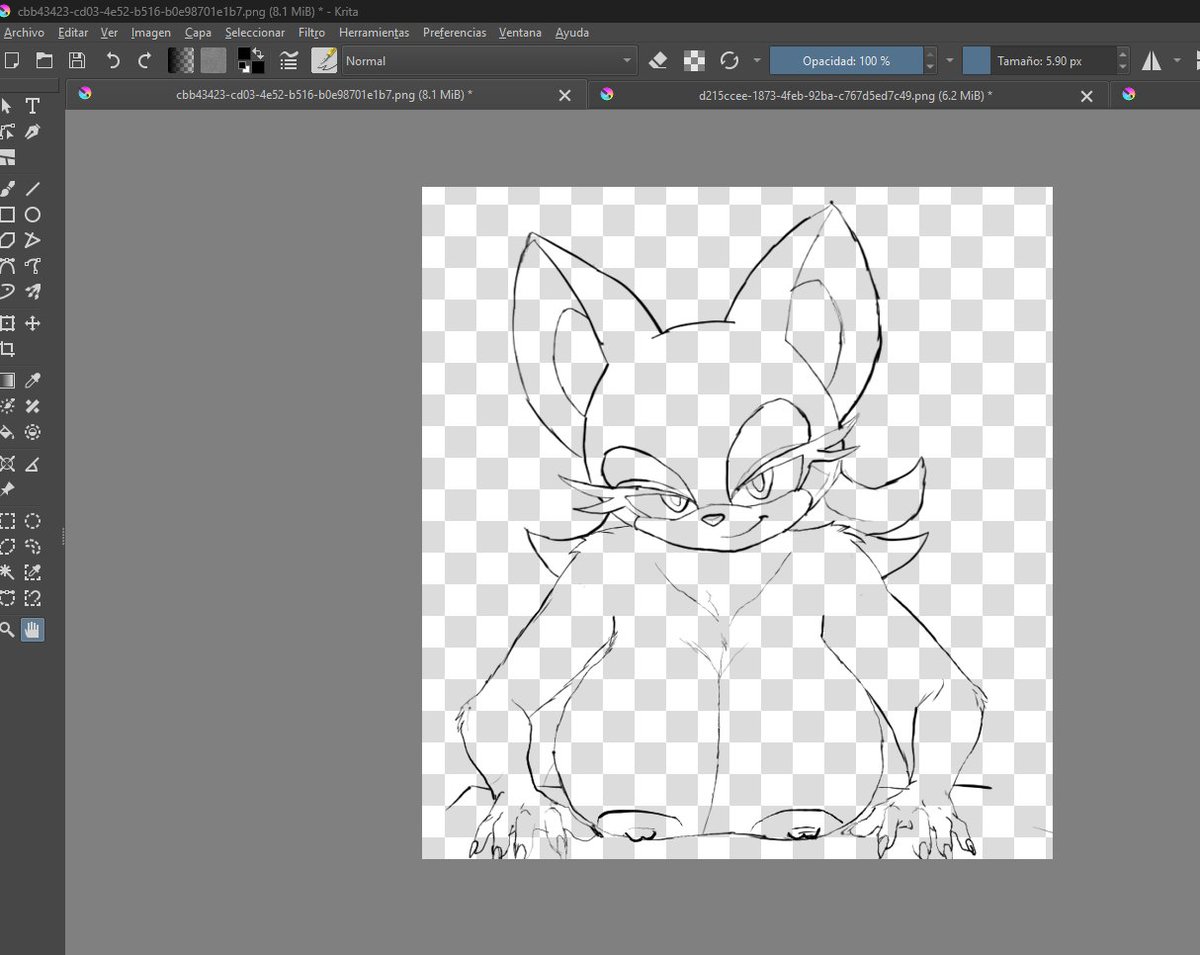Reload the original brush preset

pyautogui.click(x=730, y=60)
